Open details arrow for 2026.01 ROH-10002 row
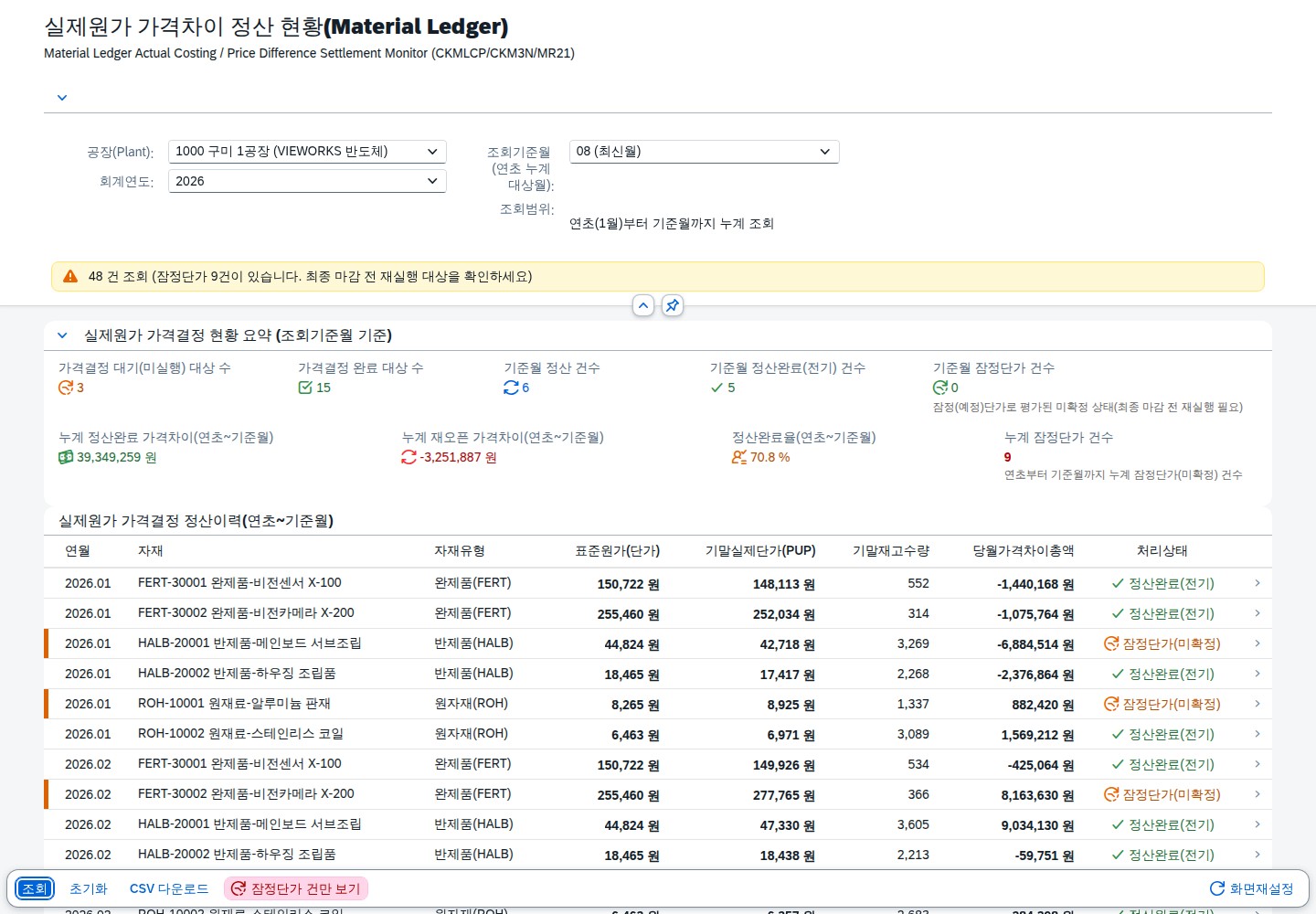Viewport: 1316px width, 914px height. point(1258,734)
